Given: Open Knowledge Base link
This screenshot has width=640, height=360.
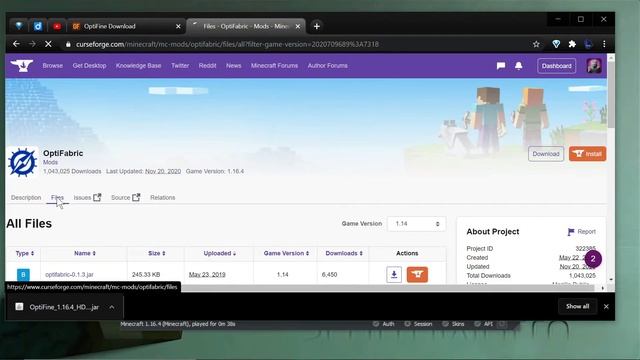Looking at the screenshot, I should coord(138,66).
